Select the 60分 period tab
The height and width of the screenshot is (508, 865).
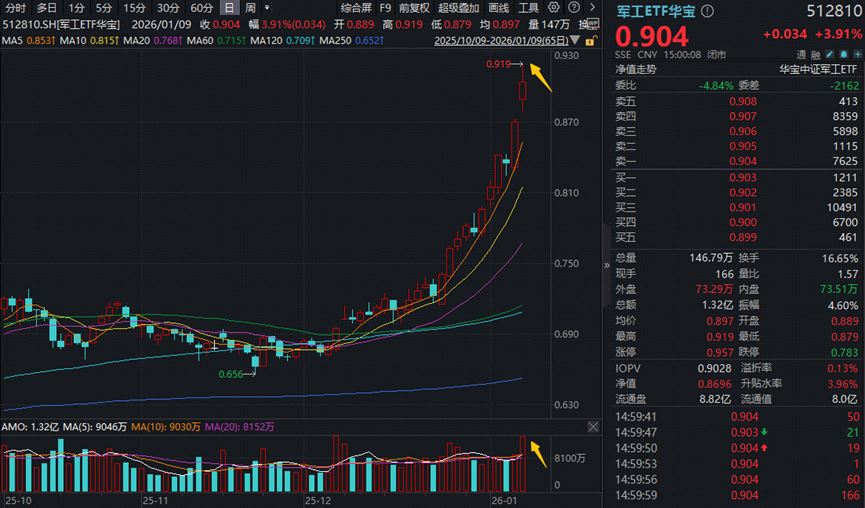(201, 8)
